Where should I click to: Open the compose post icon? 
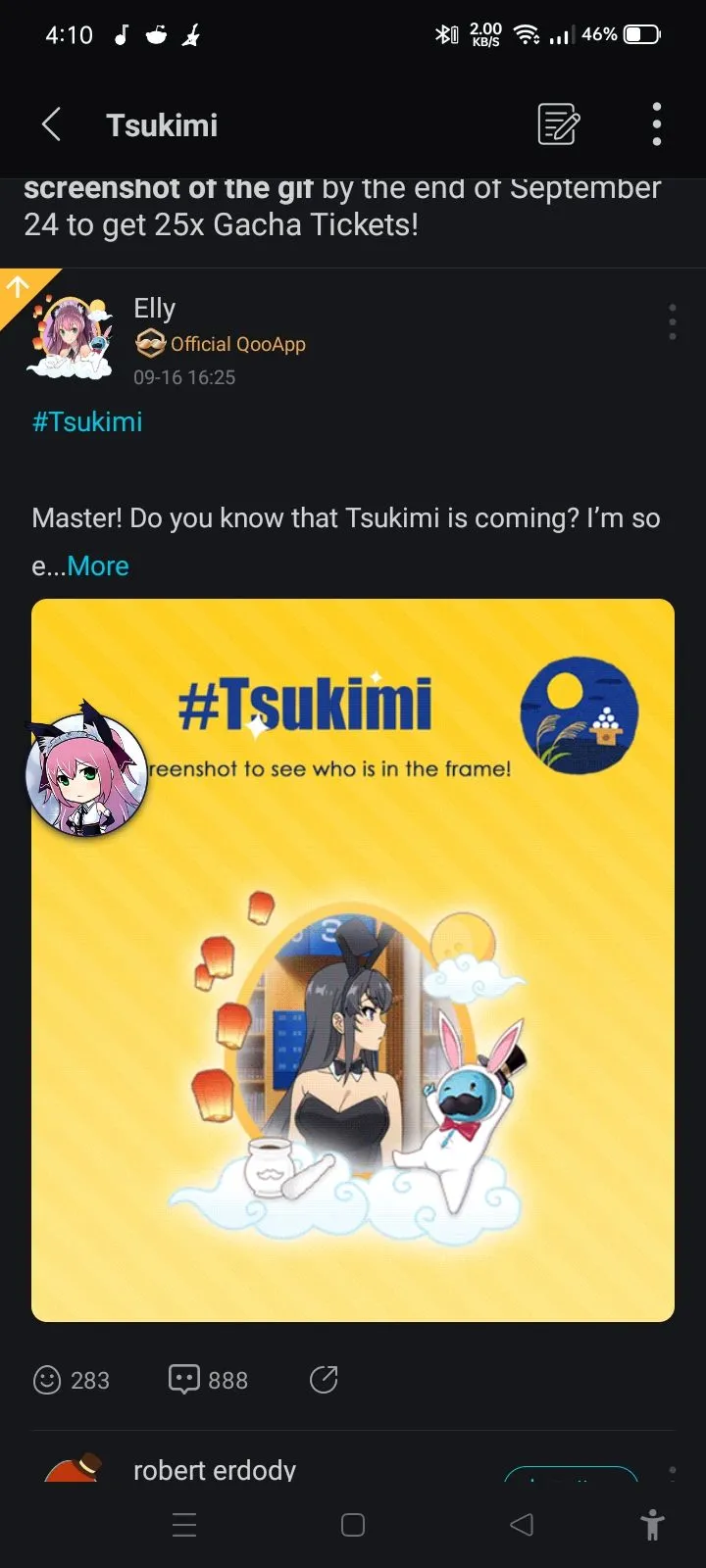point(559,125)
